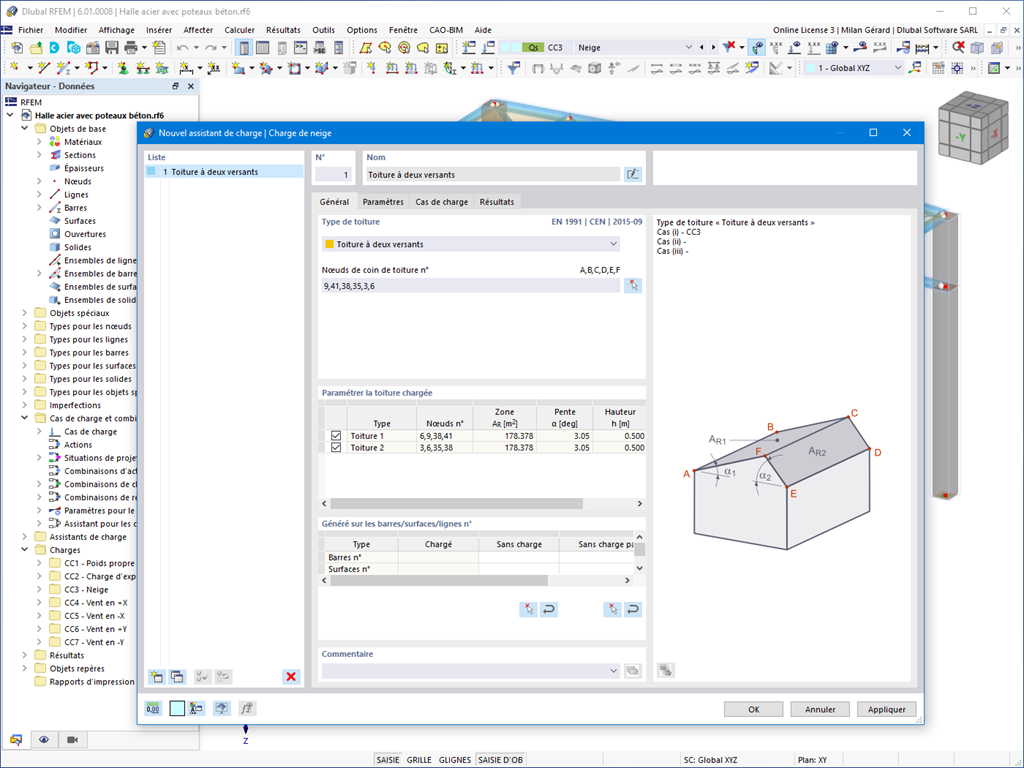Viewport: 1024px width, 768px height.
Task: Click the units and decimals 0.00 icon
Action: 153,709
